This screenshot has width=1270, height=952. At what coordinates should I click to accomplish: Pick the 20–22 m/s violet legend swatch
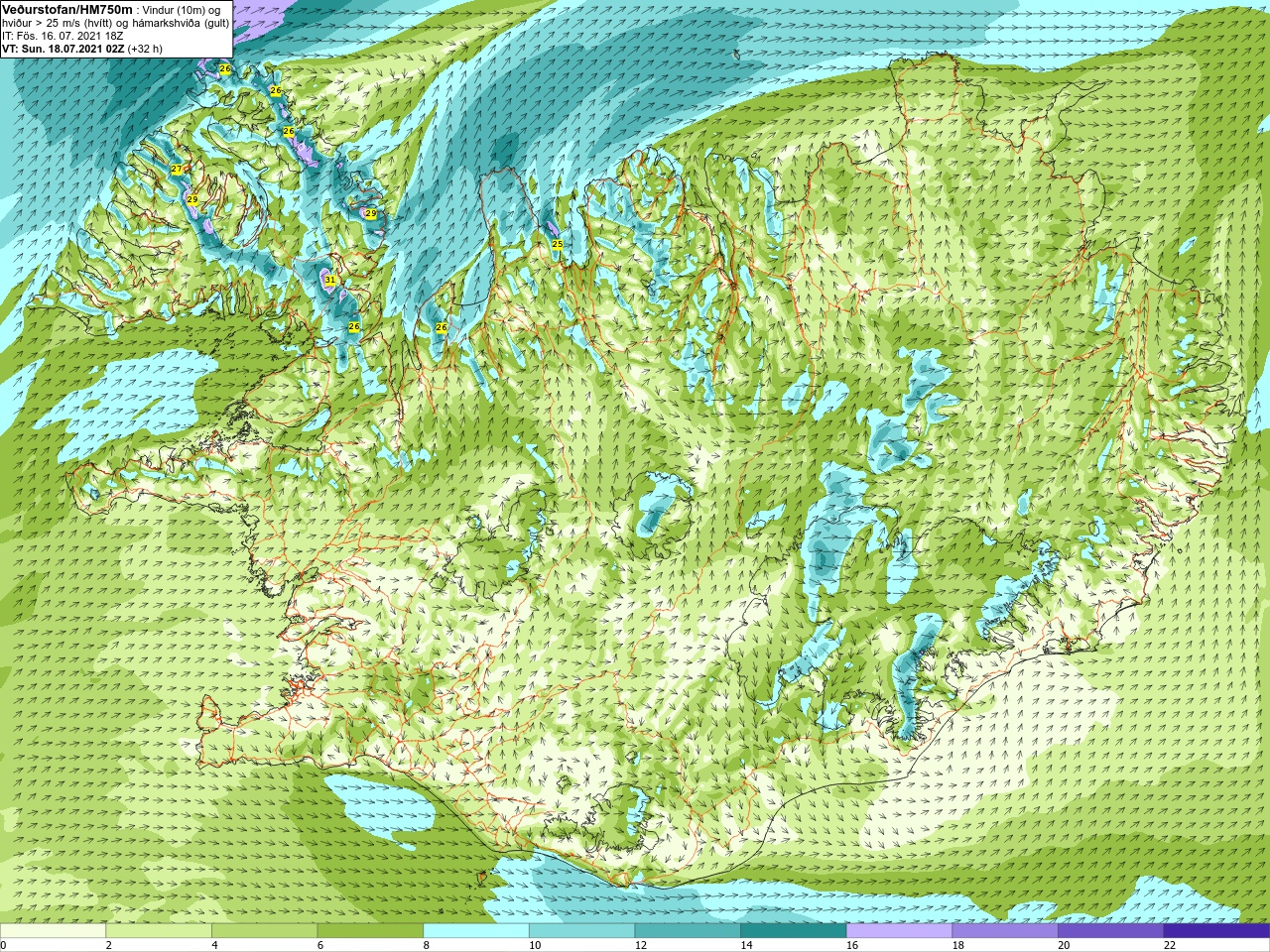click(1110, 931)
